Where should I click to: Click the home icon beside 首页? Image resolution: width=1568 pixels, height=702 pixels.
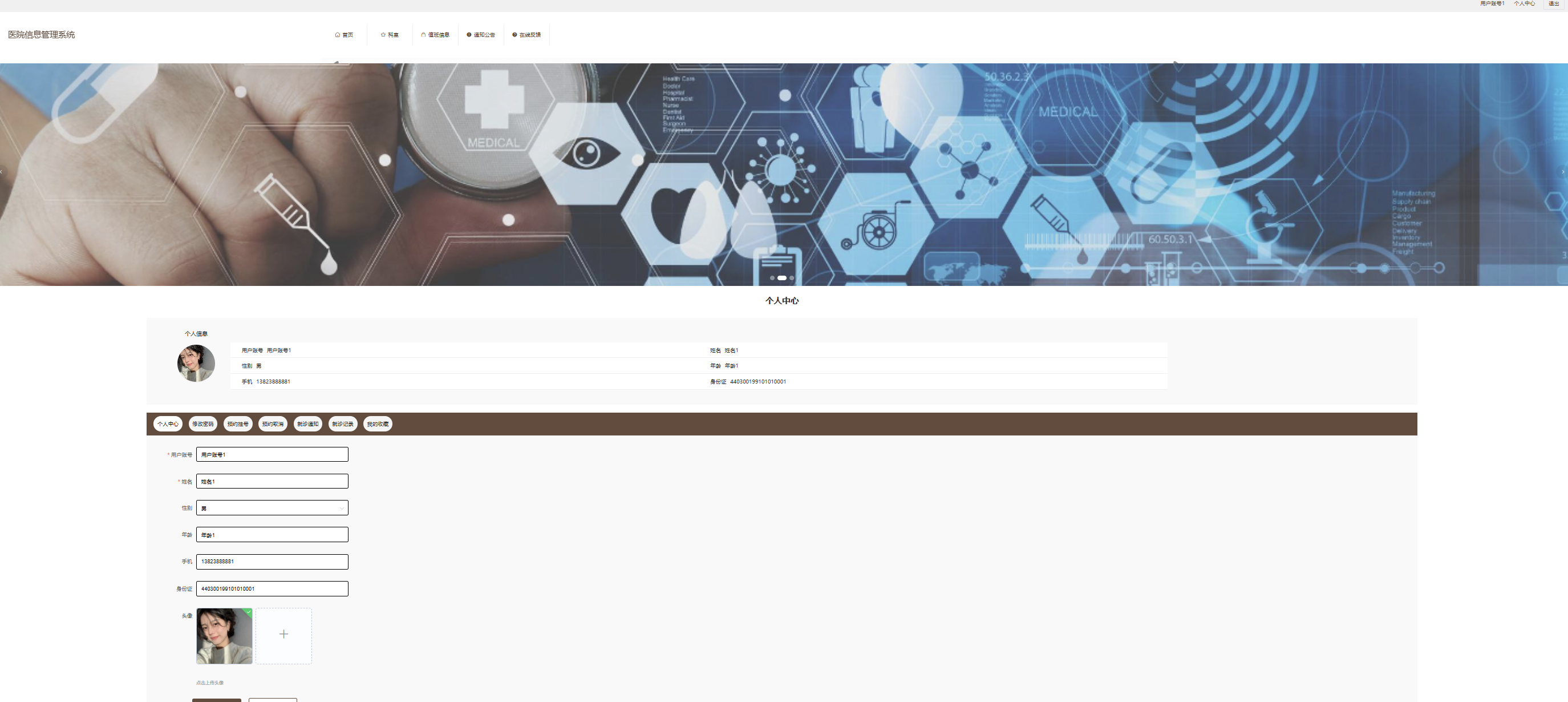pos(337,35)
